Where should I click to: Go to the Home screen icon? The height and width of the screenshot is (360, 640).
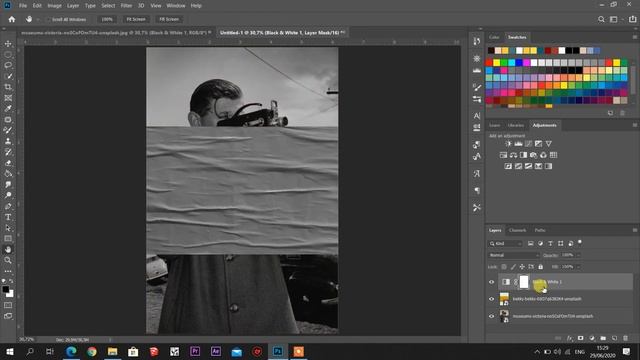point(12,19)
